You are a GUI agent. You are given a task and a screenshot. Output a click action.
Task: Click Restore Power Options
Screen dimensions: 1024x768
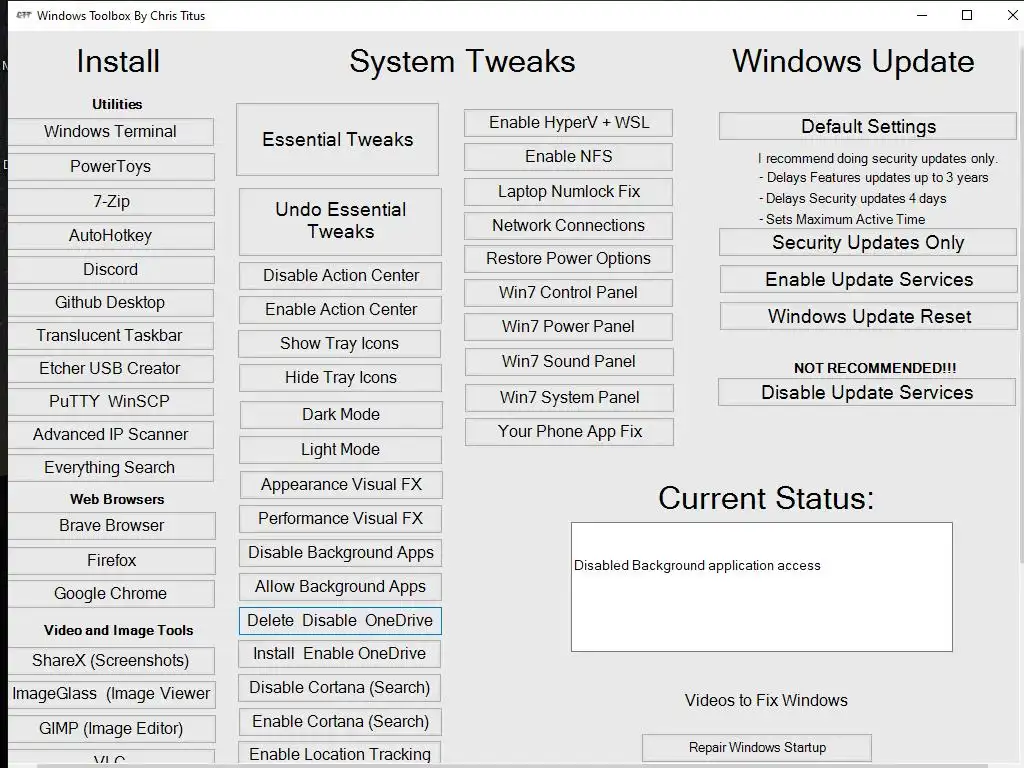(x=568, y=259)
